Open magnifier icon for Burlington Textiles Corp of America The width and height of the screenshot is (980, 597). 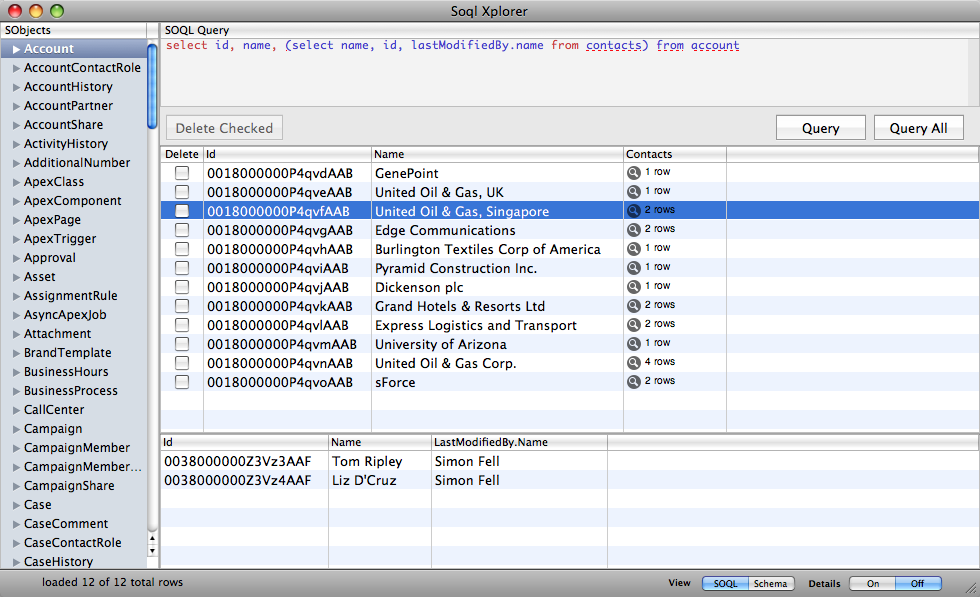(634, 249)
